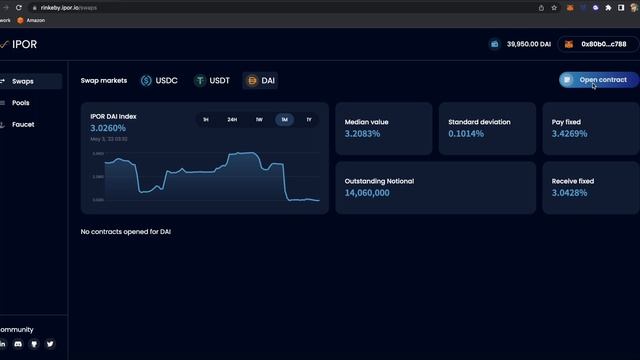Set chart range to 24H

(232, 120)
